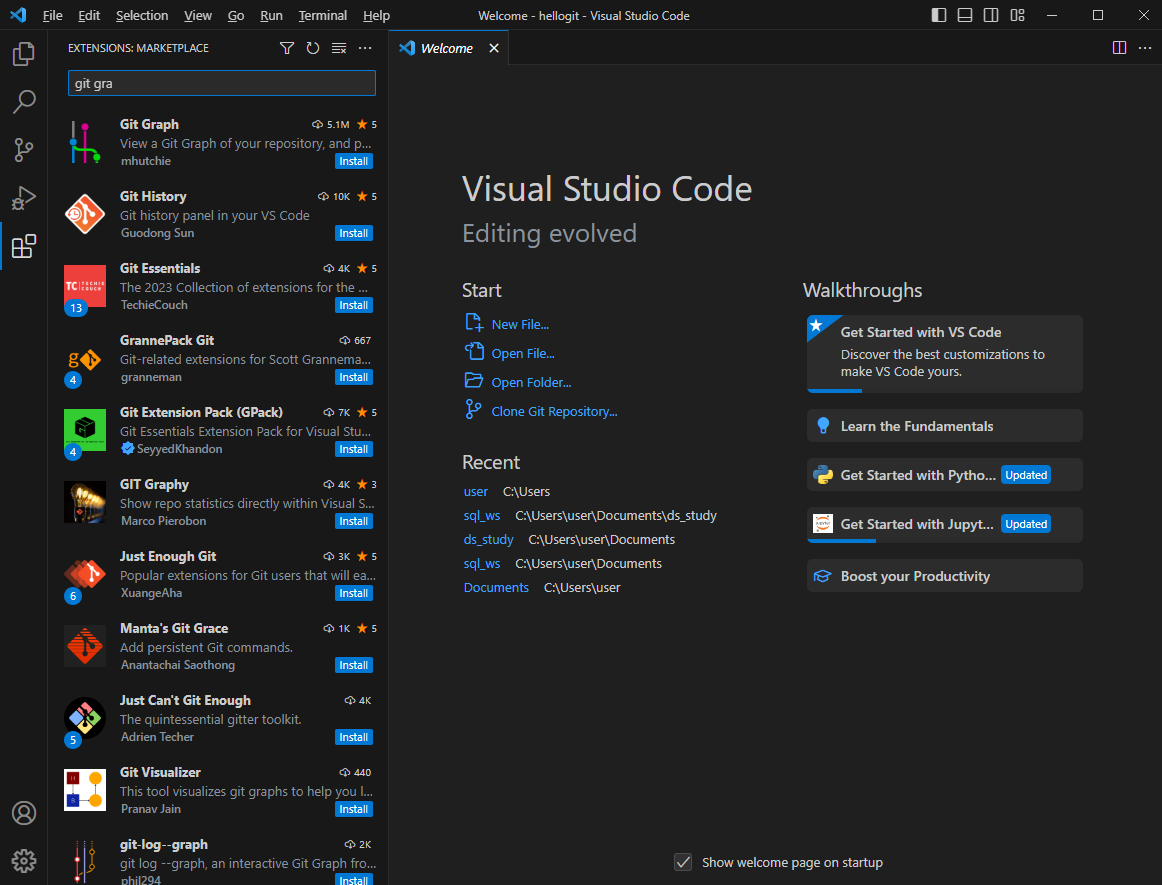Install the Git Essentials extension
This screenshot has height=885, width=1162.
[353, 305]
